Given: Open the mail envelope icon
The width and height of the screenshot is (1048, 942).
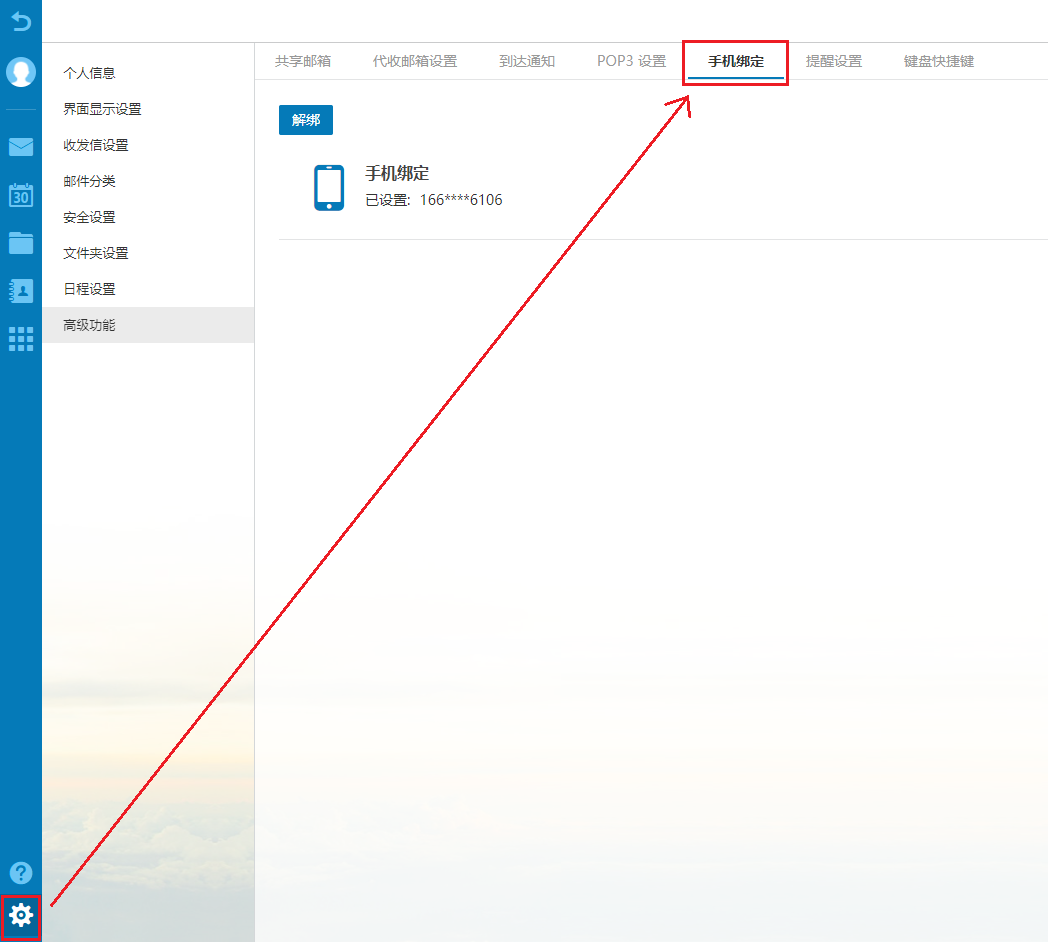Looking at the screenshot, I should pyautogui.click(x=21, y=147).
